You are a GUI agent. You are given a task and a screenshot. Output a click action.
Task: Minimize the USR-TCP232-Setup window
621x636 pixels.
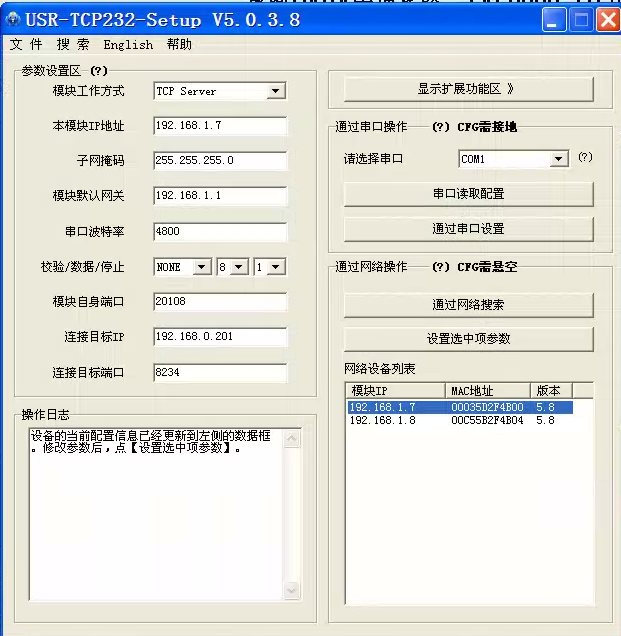[x=554, y=19]
